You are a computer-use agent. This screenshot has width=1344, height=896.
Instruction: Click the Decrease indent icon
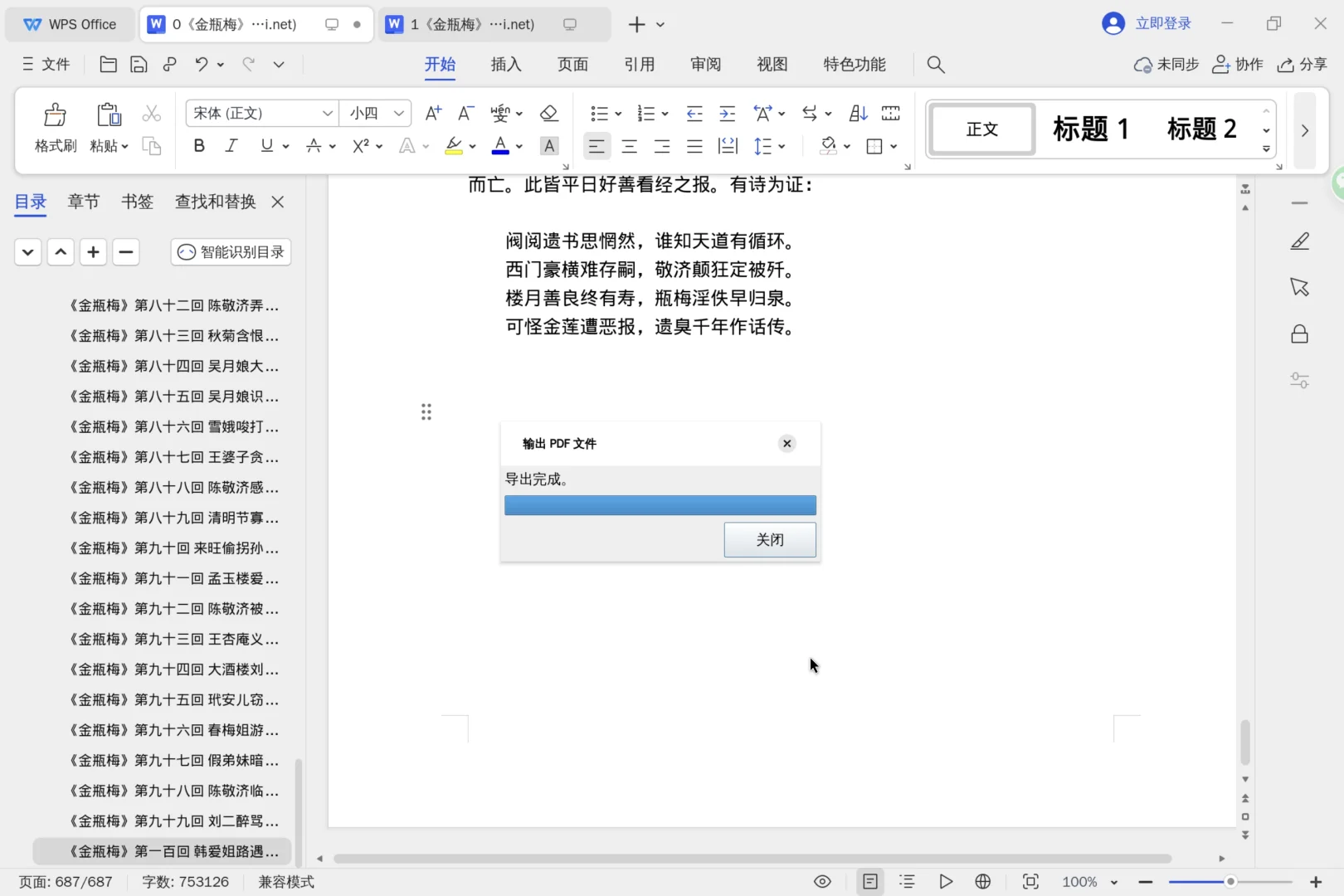694,113
